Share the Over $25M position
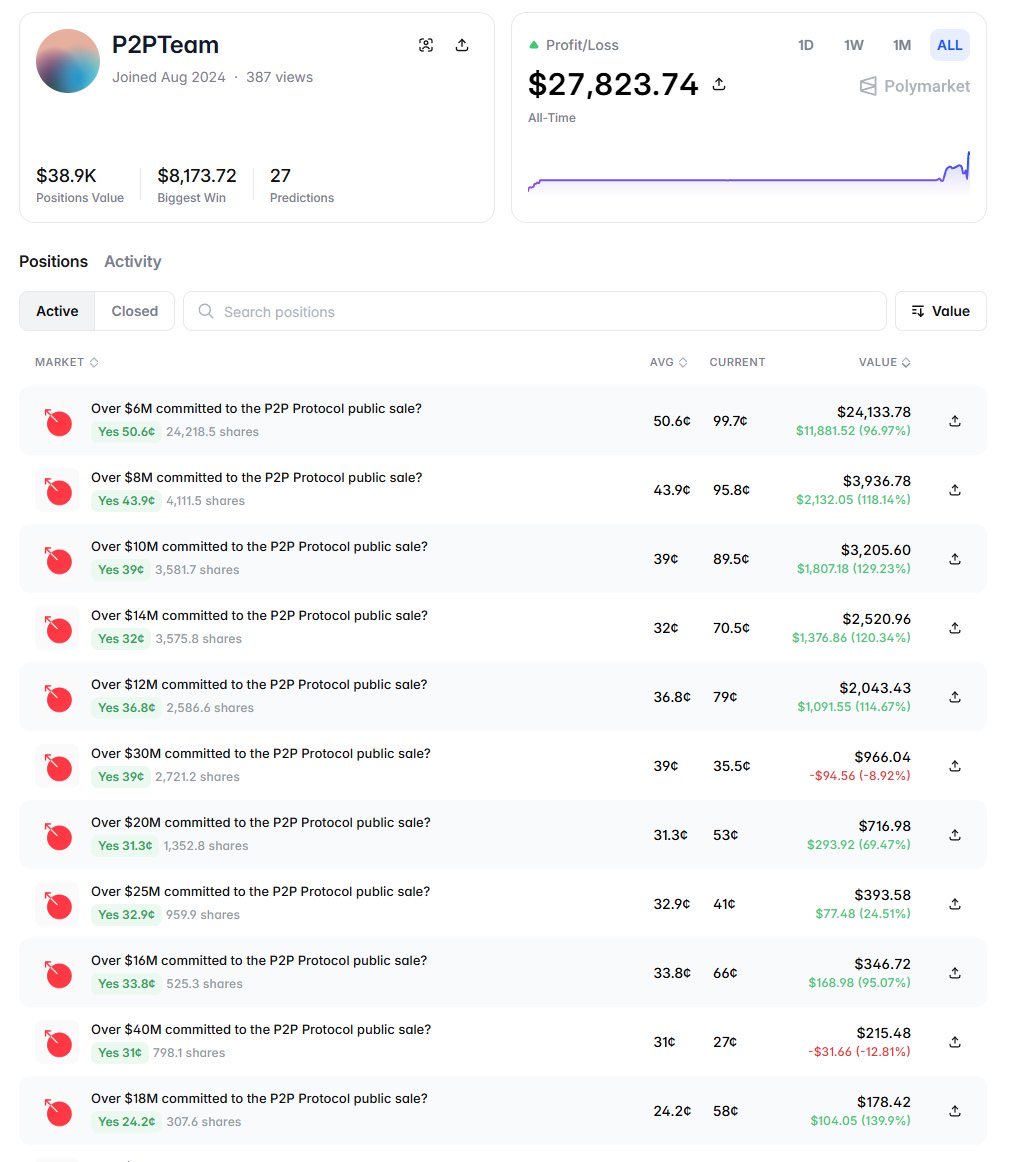This screenshot has width=1011, height=1162. click(x=955, y=903)
